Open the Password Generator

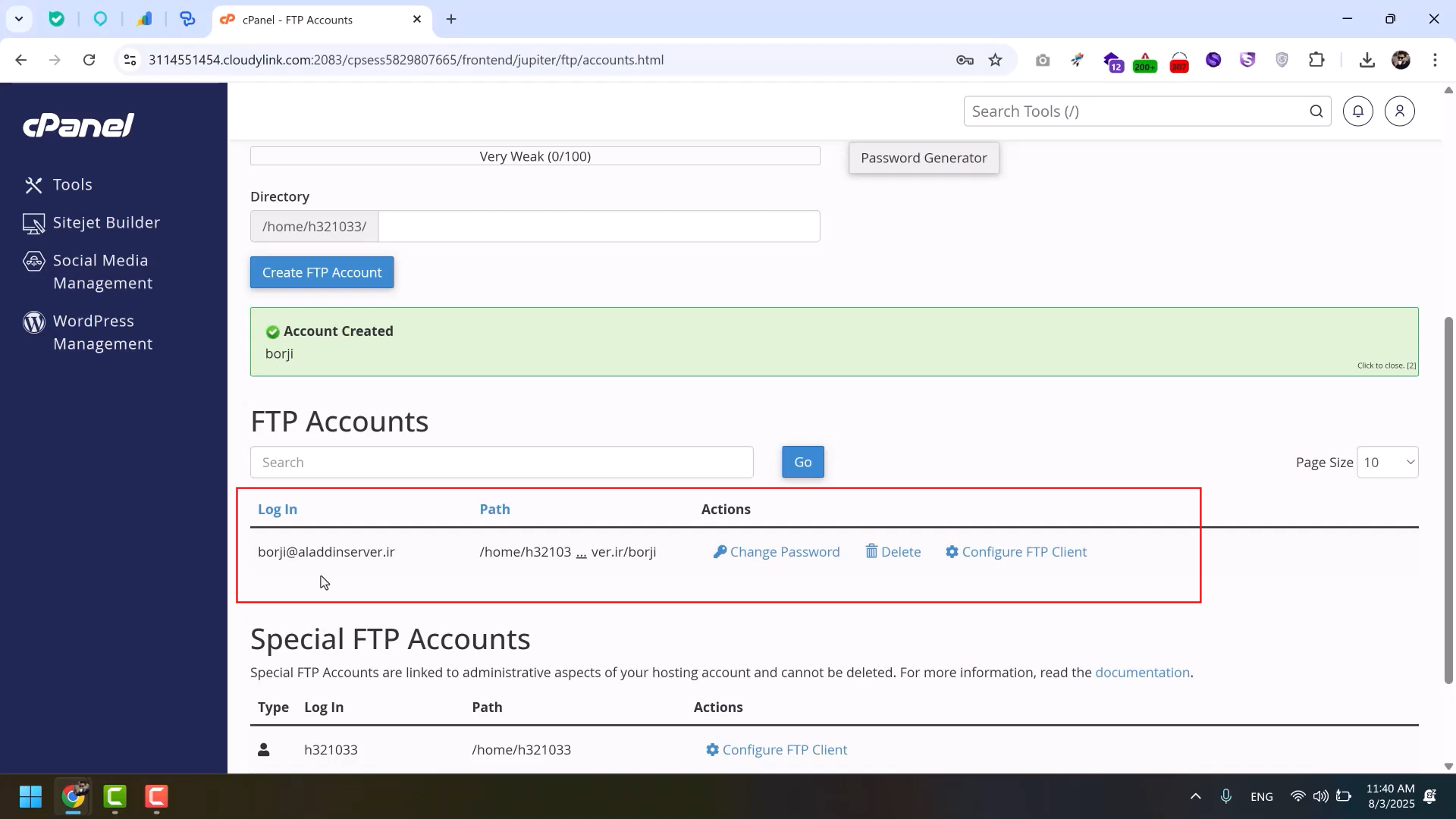[924, 158]
